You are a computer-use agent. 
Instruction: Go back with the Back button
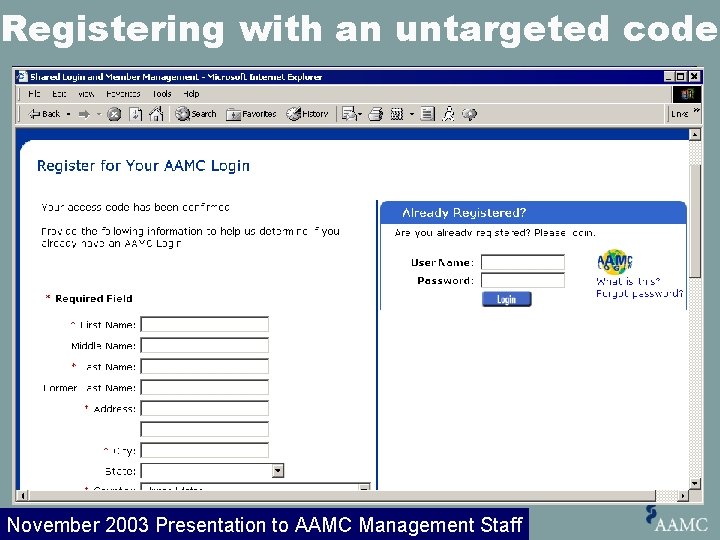point(44,113)
